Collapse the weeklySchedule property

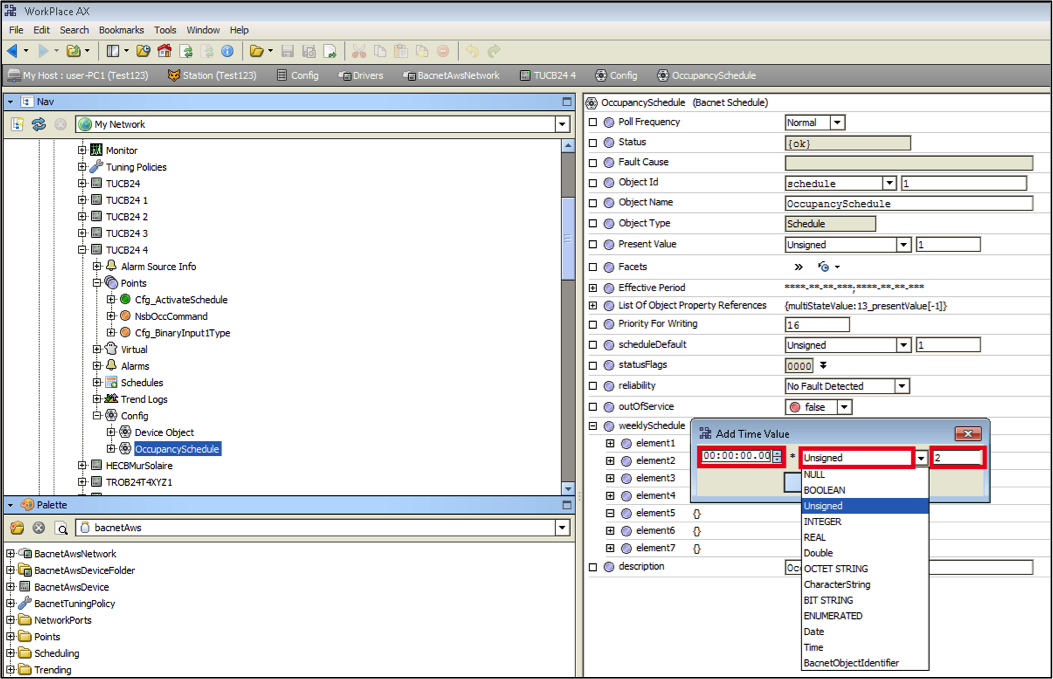592,426
